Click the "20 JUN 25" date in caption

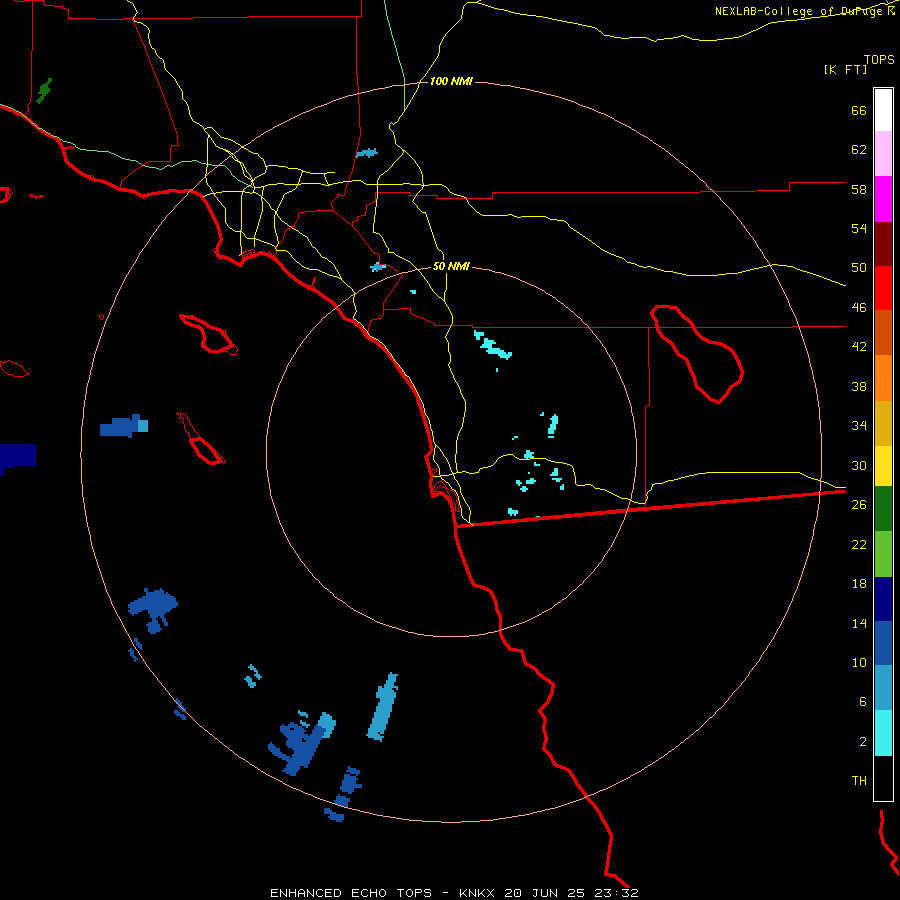pos(544,893)
